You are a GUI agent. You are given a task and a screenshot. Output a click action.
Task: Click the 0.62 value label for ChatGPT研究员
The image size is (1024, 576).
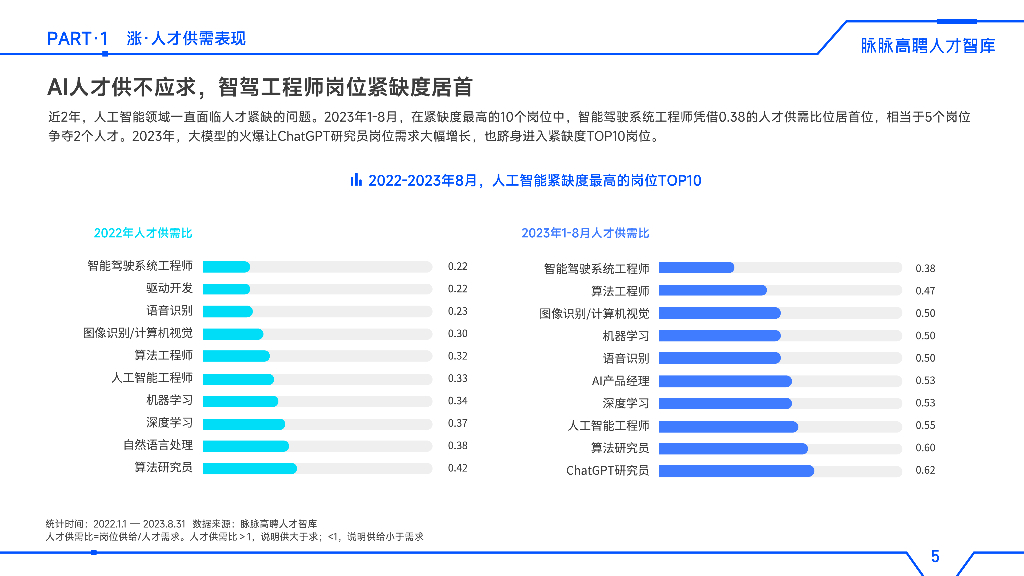(925, 468)
